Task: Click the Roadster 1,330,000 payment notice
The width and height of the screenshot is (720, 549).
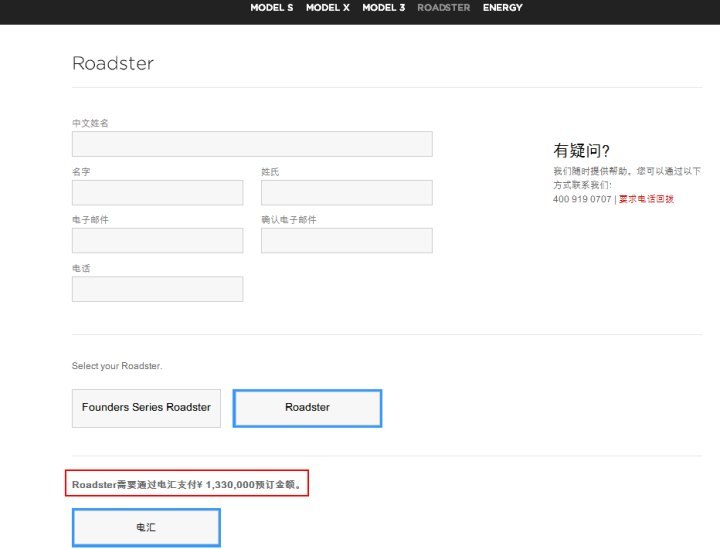Action: click(187, 484)
